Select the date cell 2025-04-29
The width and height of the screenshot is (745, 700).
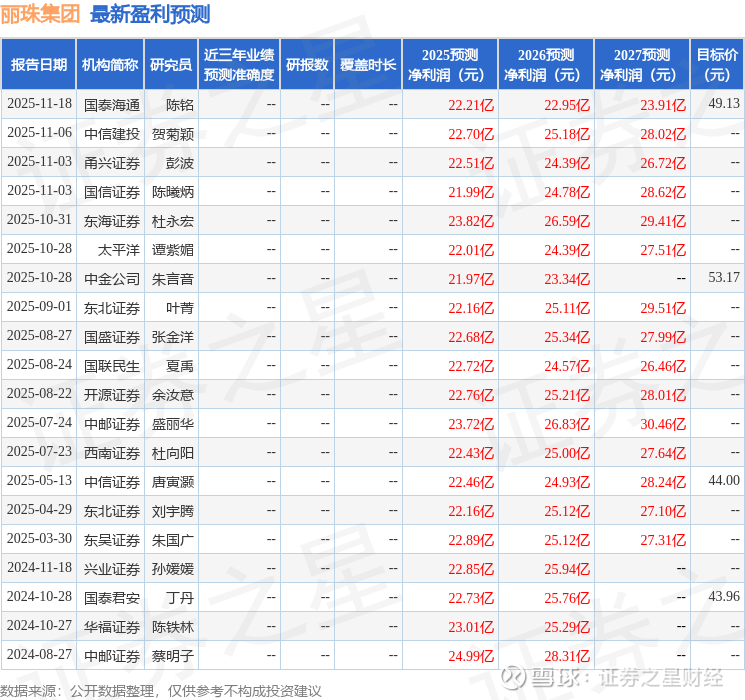39,509
